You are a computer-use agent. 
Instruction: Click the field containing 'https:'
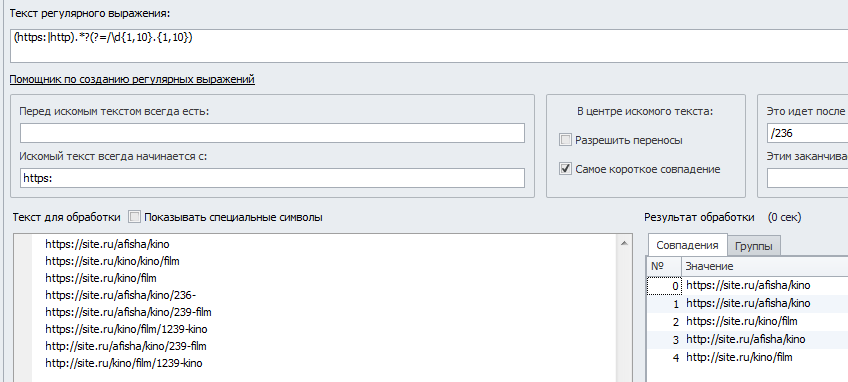point(272,178)
